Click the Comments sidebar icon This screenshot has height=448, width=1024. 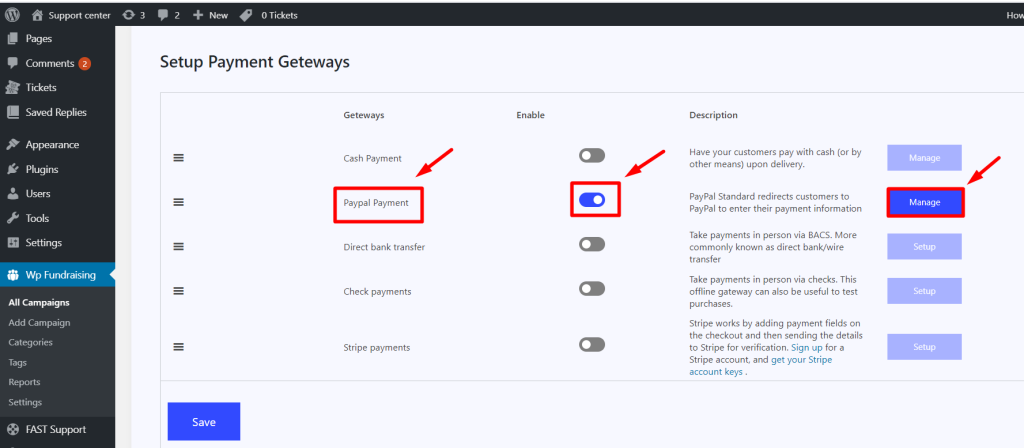point(12,63)
